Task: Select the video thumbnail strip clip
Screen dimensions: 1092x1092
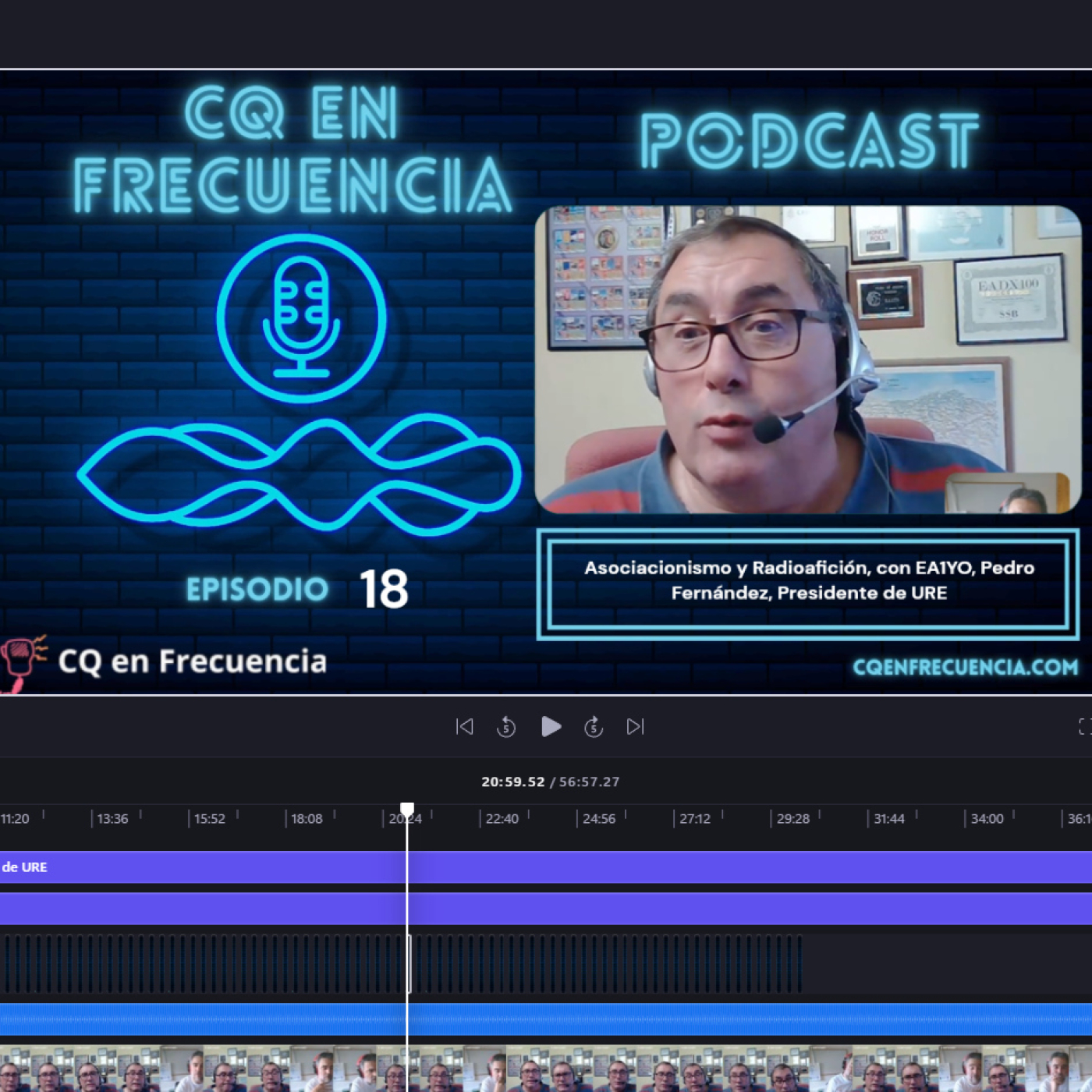Action: click(x=546, y=1069)
